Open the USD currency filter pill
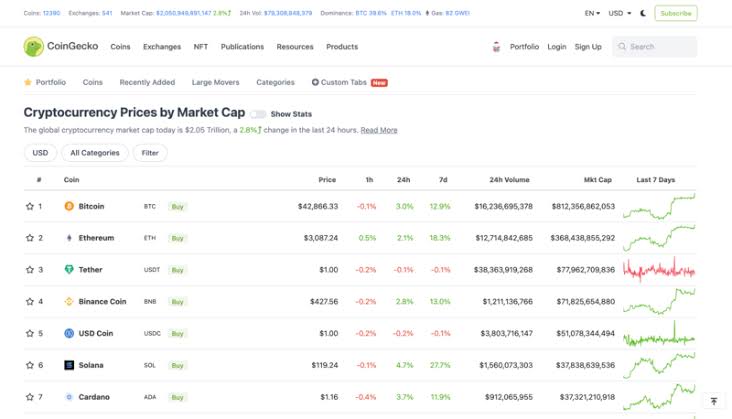The height and width of the screenshot is (419, 732). (40, 153)
